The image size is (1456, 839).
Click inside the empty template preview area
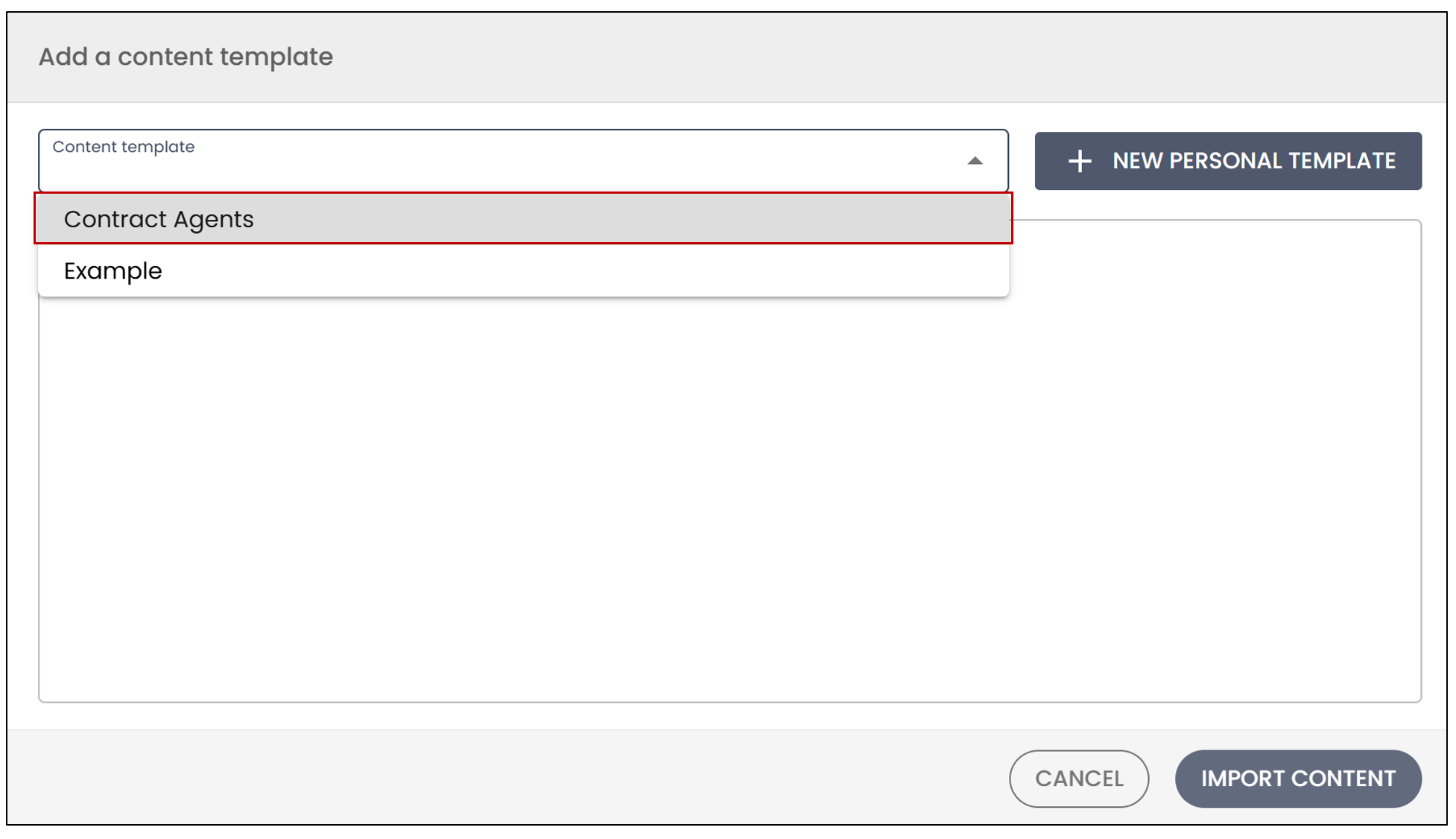tap(729, 499)
